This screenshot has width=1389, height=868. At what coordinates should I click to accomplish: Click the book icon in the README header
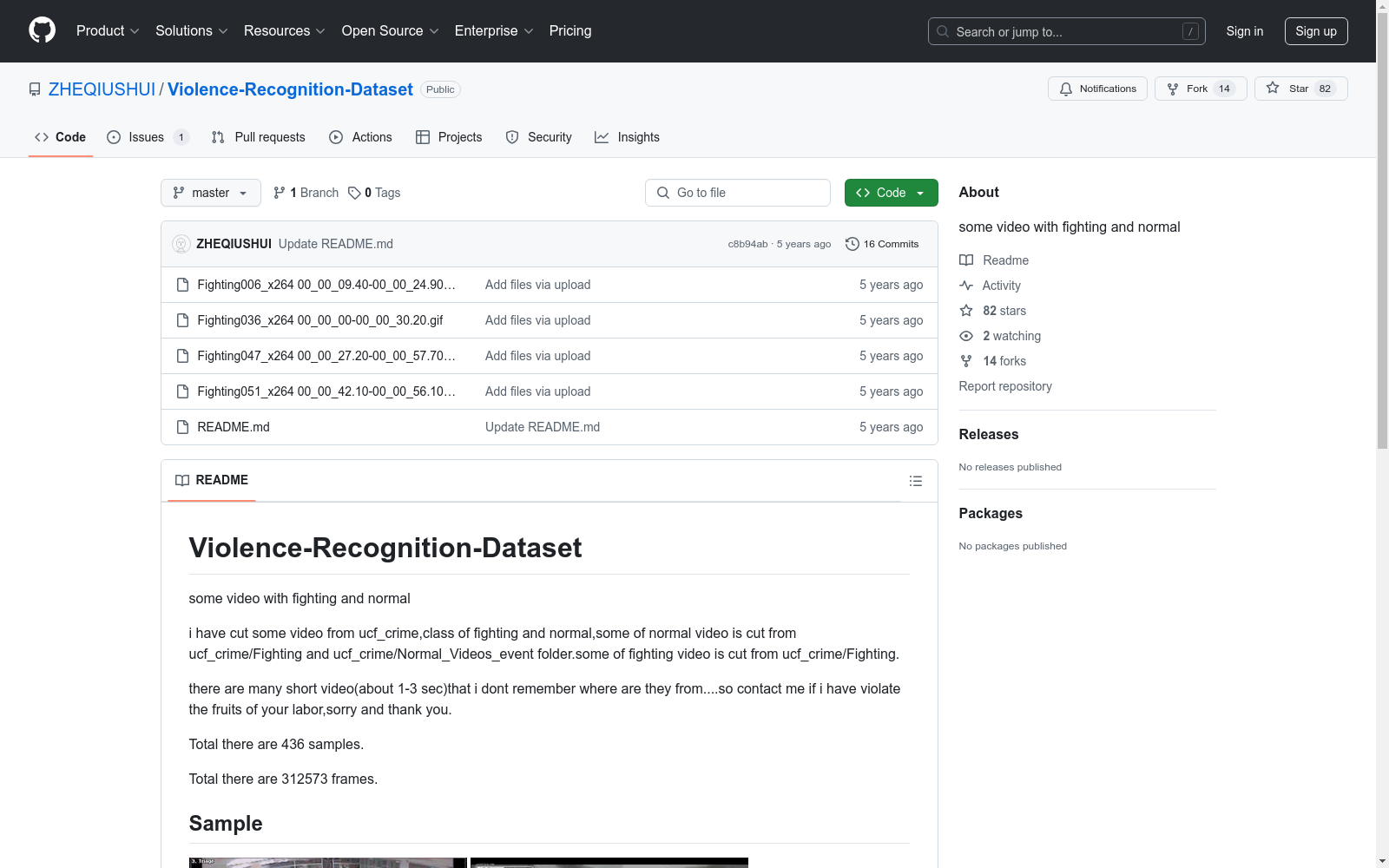tap(182, 480)
